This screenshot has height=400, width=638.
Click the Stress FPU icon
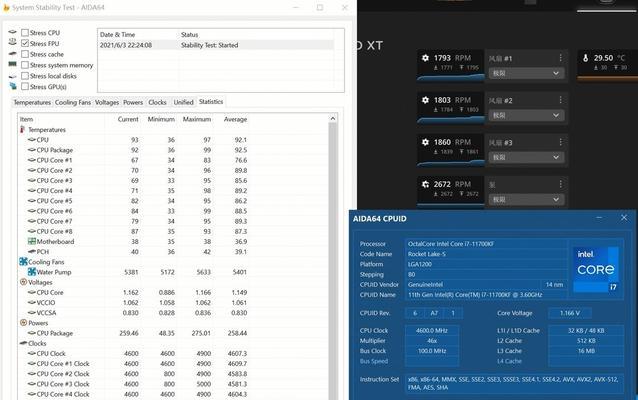[x=13, y=42]
